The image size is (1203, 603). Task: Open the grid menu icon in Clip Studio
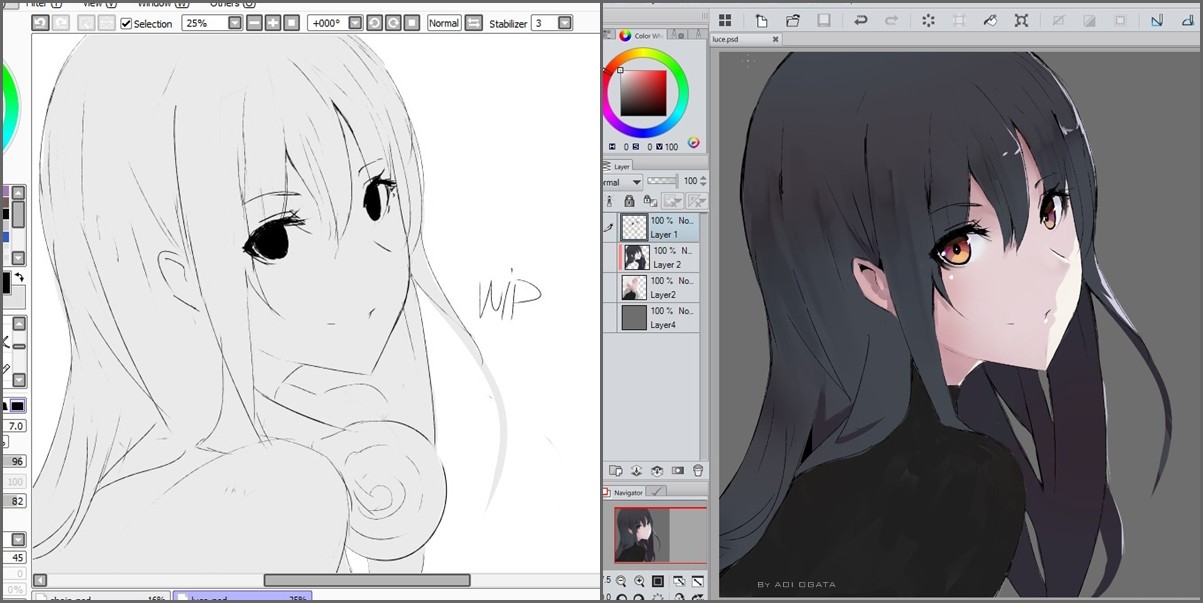[725, 20]
